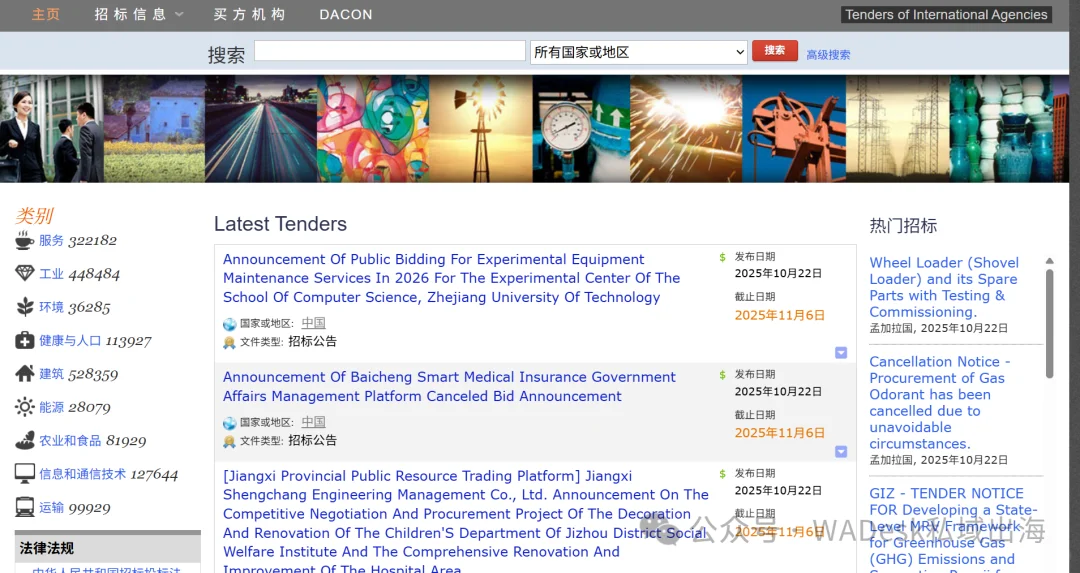This screenshot has height=573, width=1080.
Task: Open 服务 category link
Action: [51, 240]
